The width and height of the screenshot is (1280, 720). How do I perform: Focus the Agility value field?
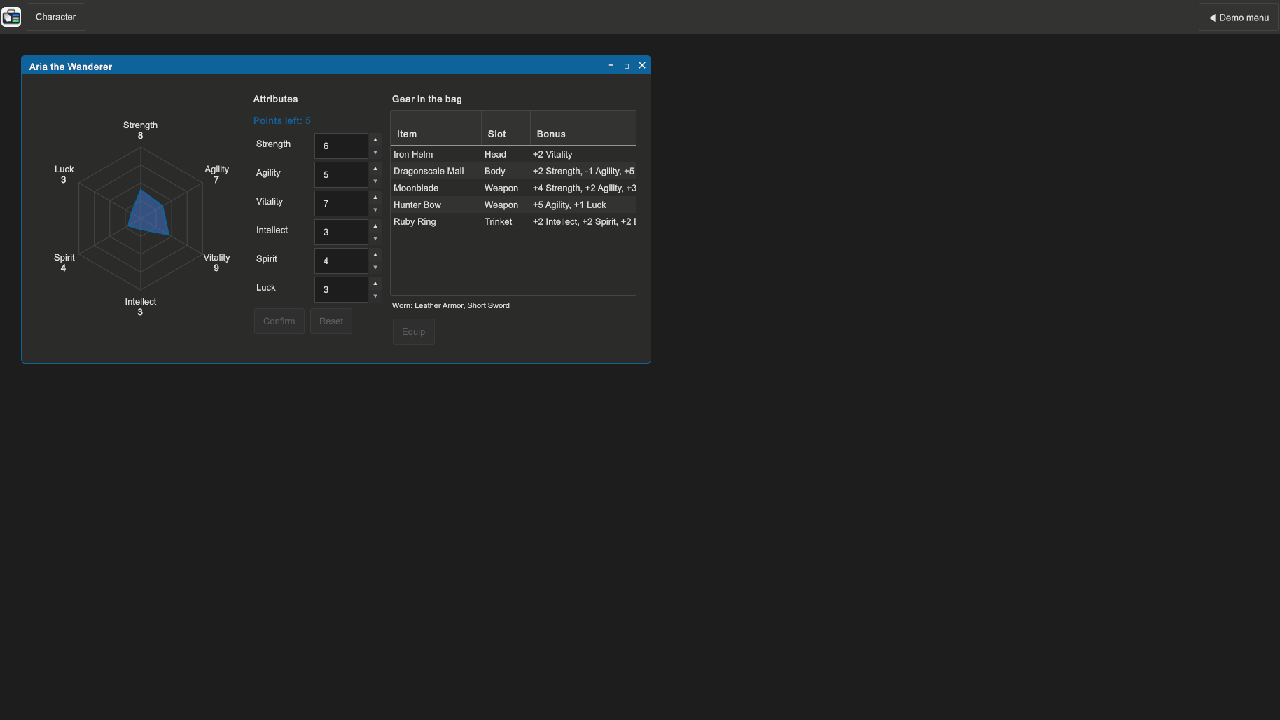click(342, 175)
